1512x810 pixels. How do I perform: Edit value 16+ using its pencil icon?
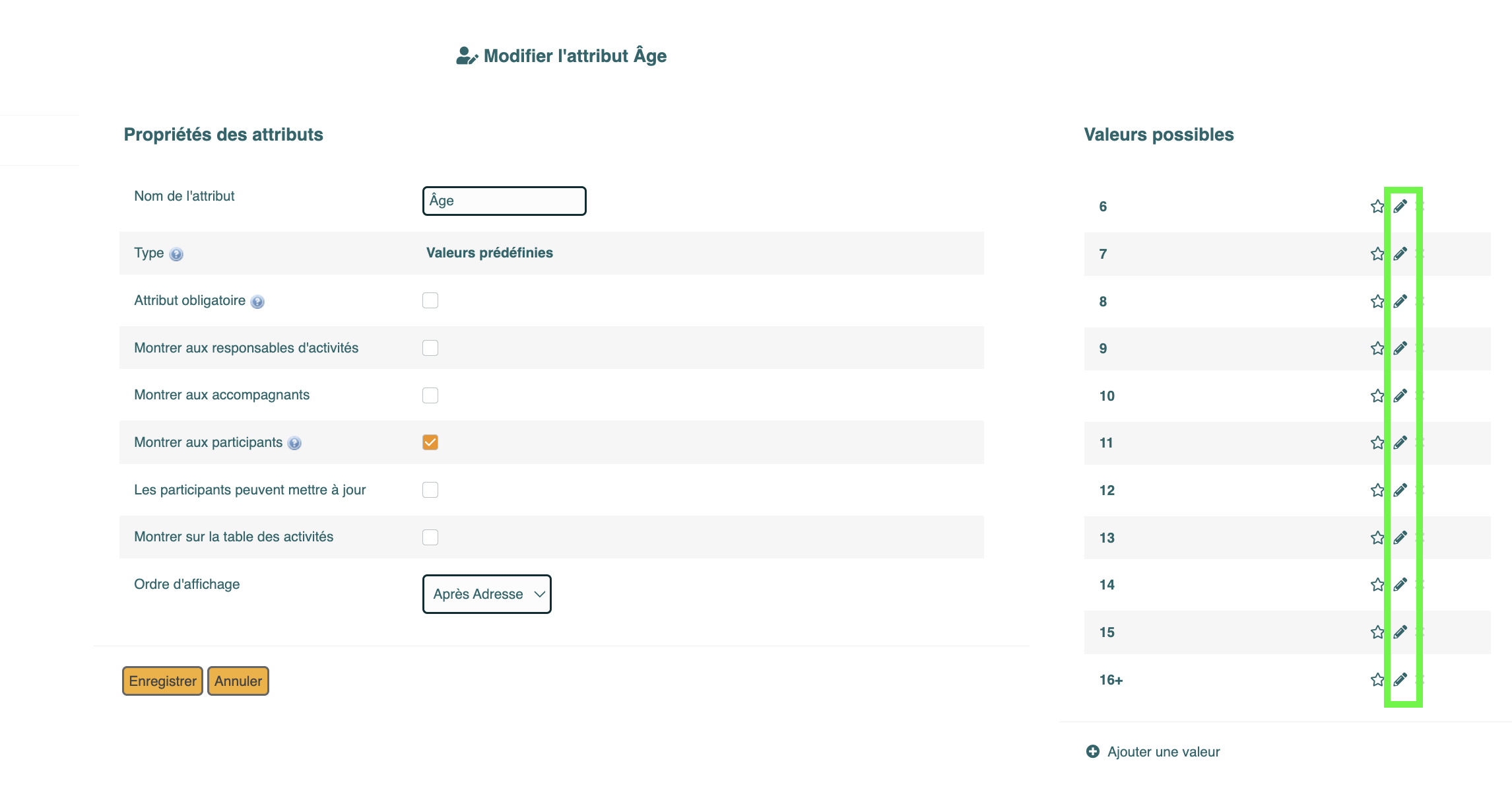coord(1400,680)
